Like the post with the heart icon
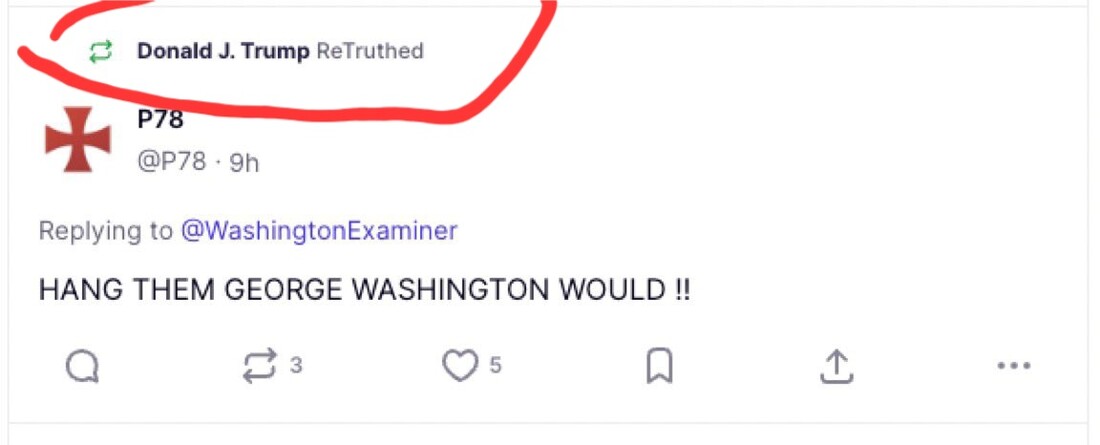This screenshot has height=445, width=1100. pos(459,367)
